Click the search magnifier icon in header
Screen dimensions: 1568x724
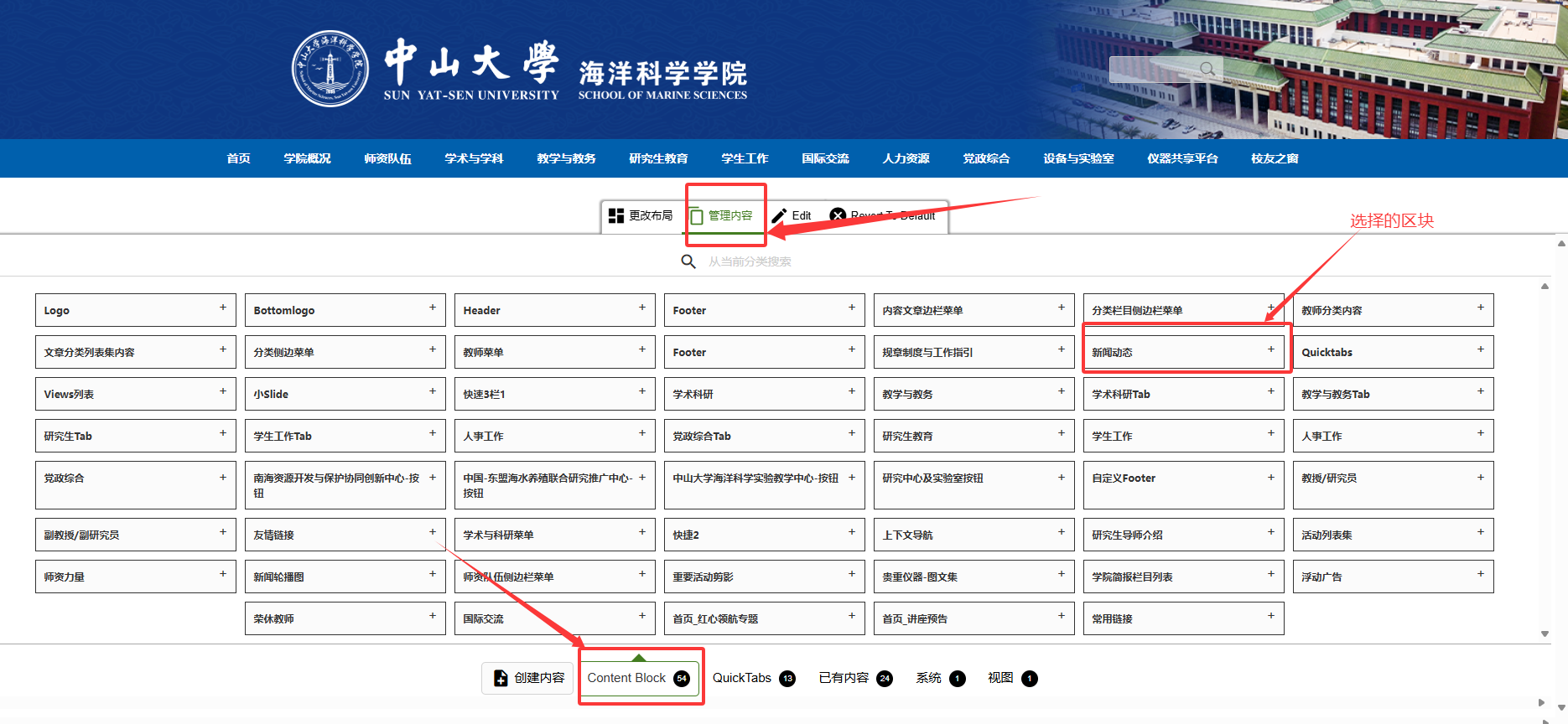coord(1207,70)
